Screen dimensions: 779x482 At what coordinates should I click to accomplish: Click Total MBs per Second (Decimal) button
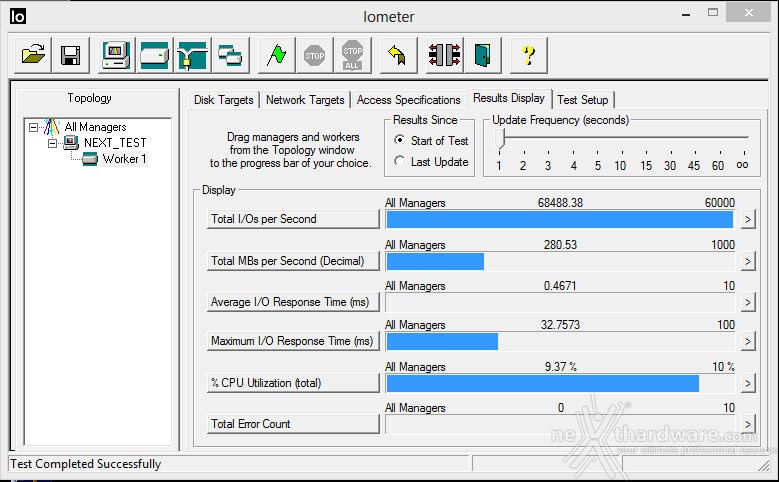[293, 261]
